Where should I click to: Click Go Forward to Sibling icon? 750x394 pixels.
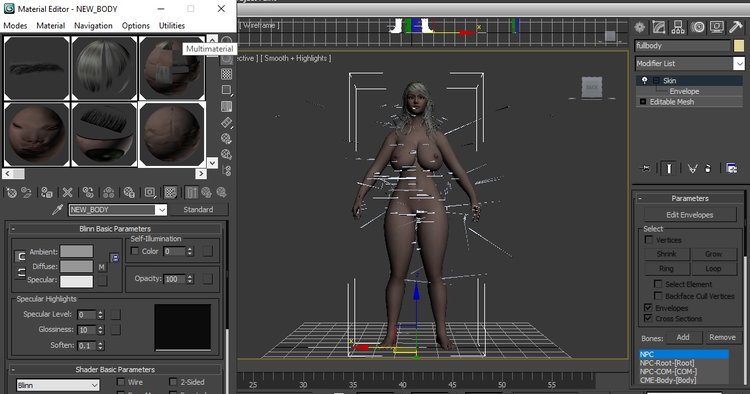pyautogui.click(x=221, y=193)
